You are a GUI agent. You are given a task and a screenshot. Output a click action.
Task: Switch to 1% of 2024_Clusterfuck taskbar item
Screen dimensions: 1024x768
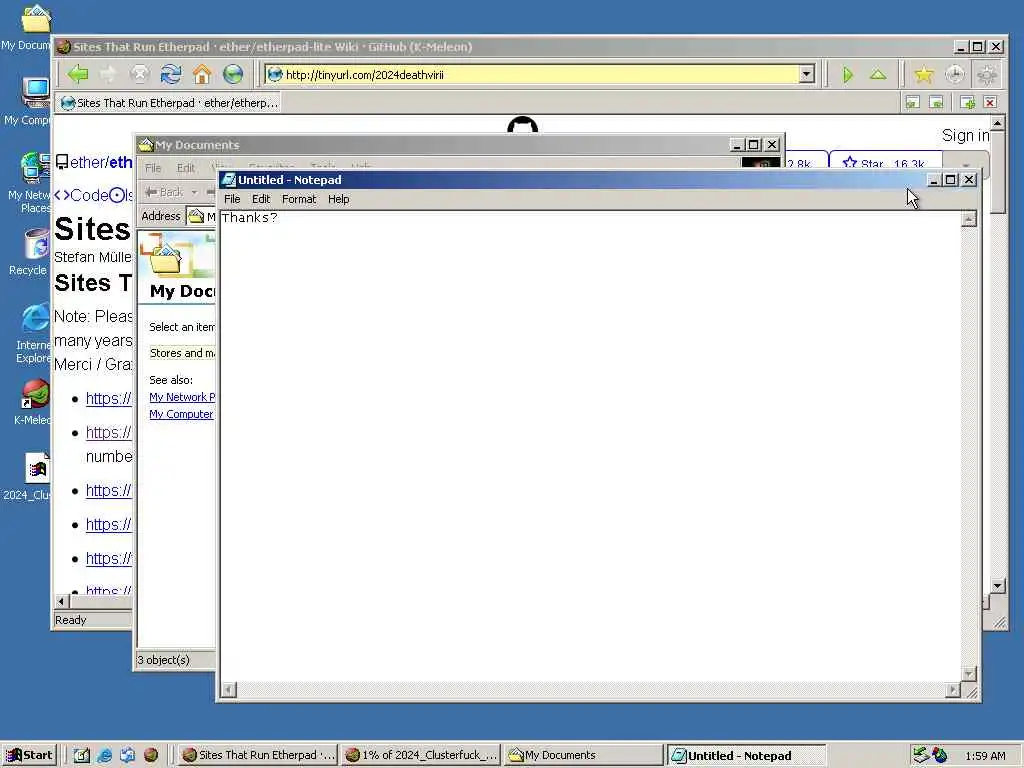tap(422, 755)
